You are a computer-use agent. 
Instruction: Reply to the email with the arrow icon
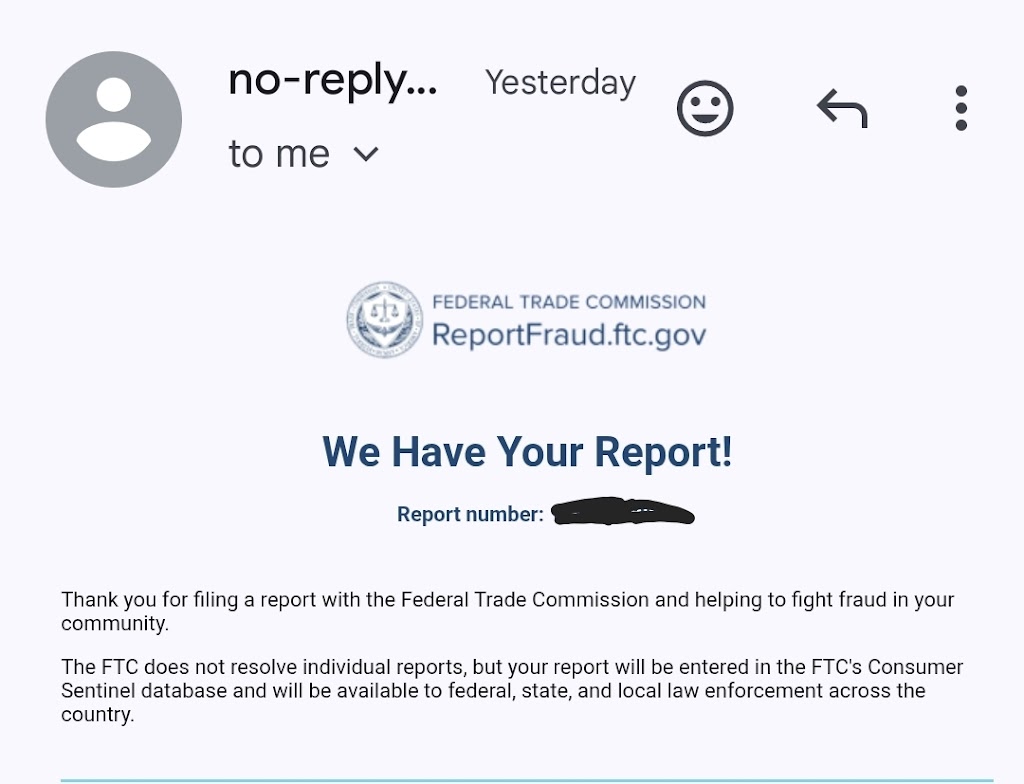(x=842, y=108)
